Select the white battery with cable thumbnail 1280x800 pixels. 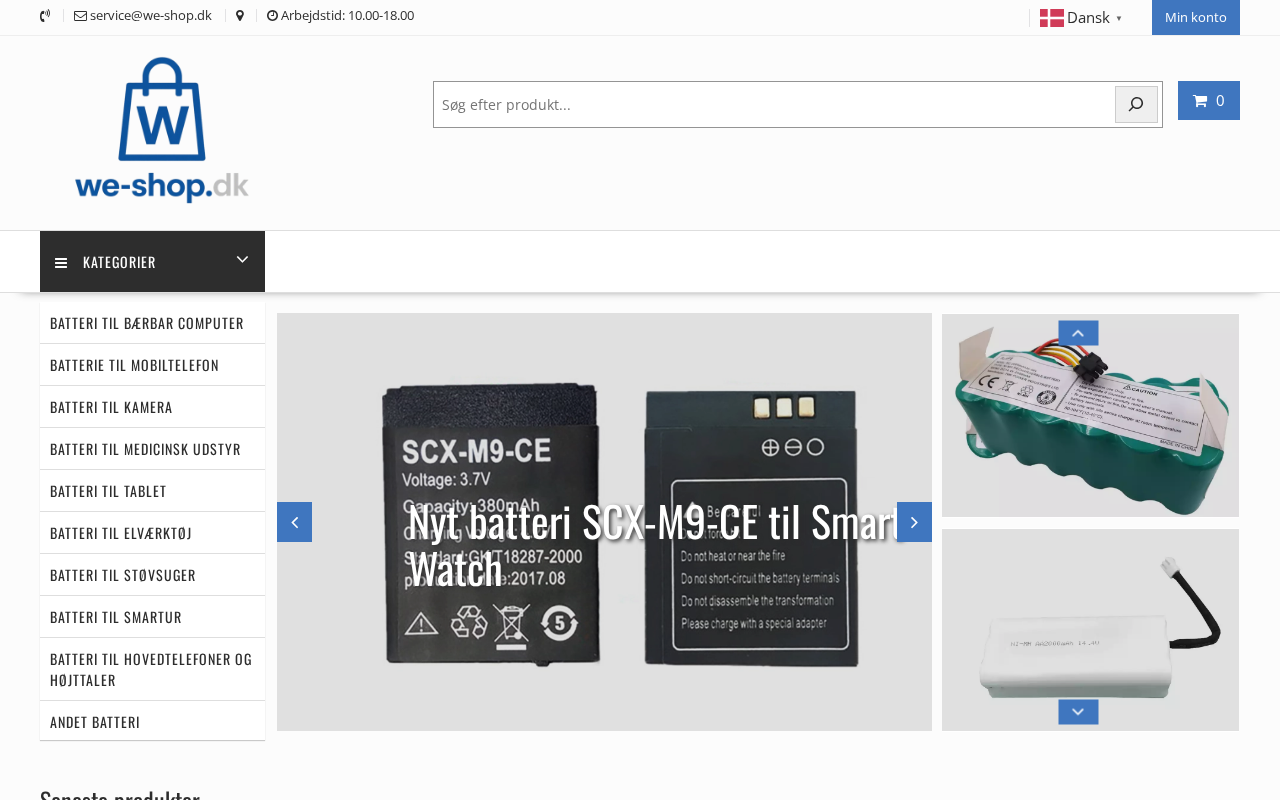point(1090,630)
